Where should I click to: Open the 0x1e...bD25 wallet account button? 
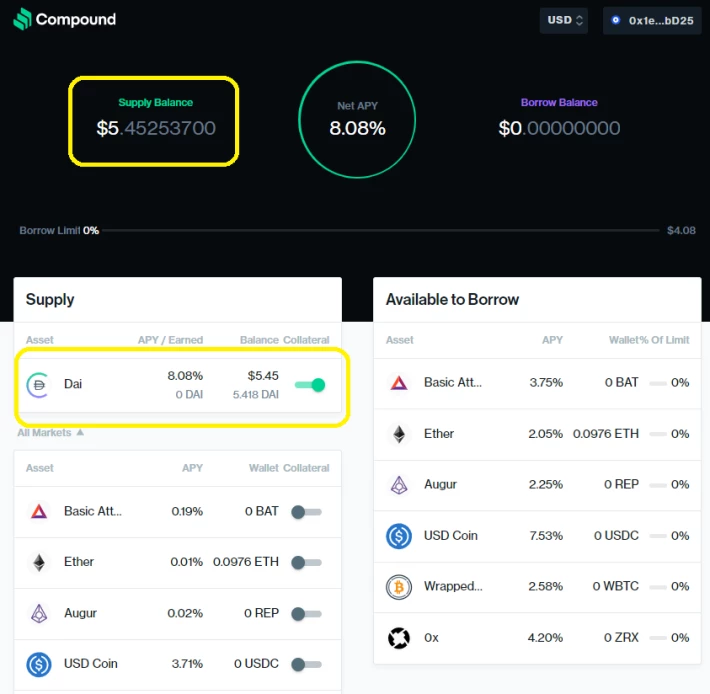tap(652, 20)
